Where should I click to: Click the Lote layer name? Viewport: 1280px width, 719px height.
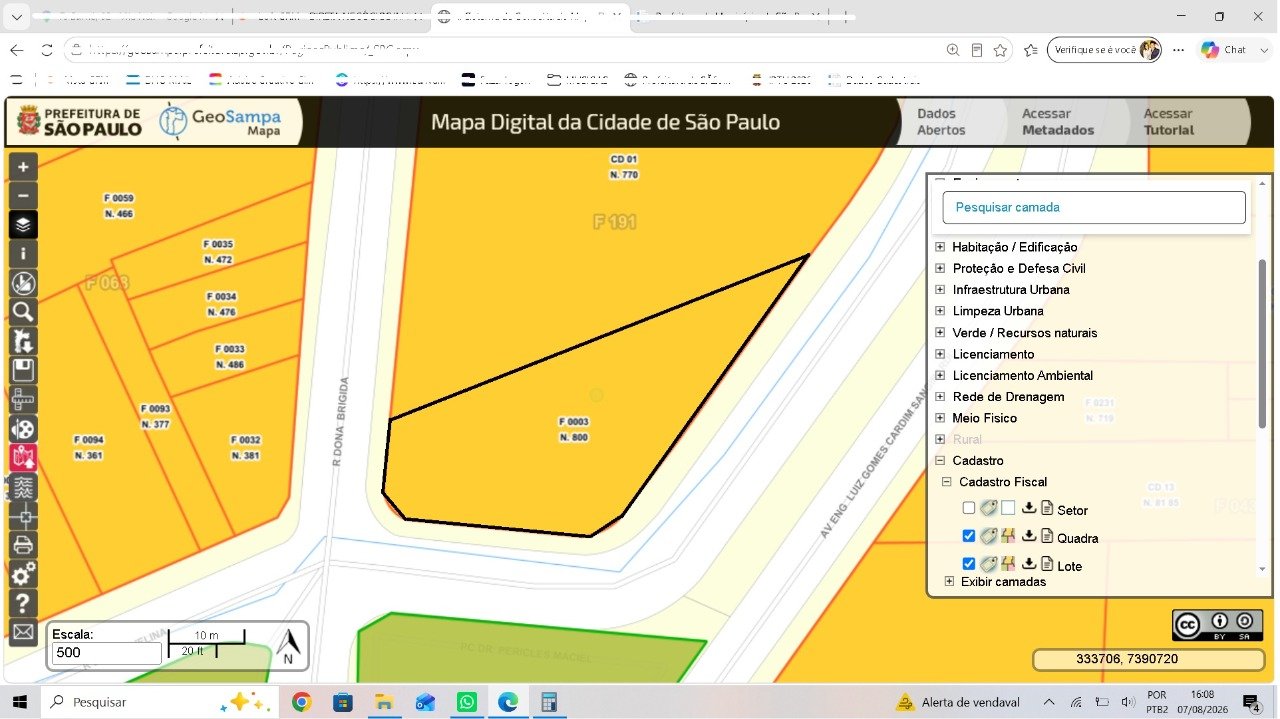pos(1070,566)
